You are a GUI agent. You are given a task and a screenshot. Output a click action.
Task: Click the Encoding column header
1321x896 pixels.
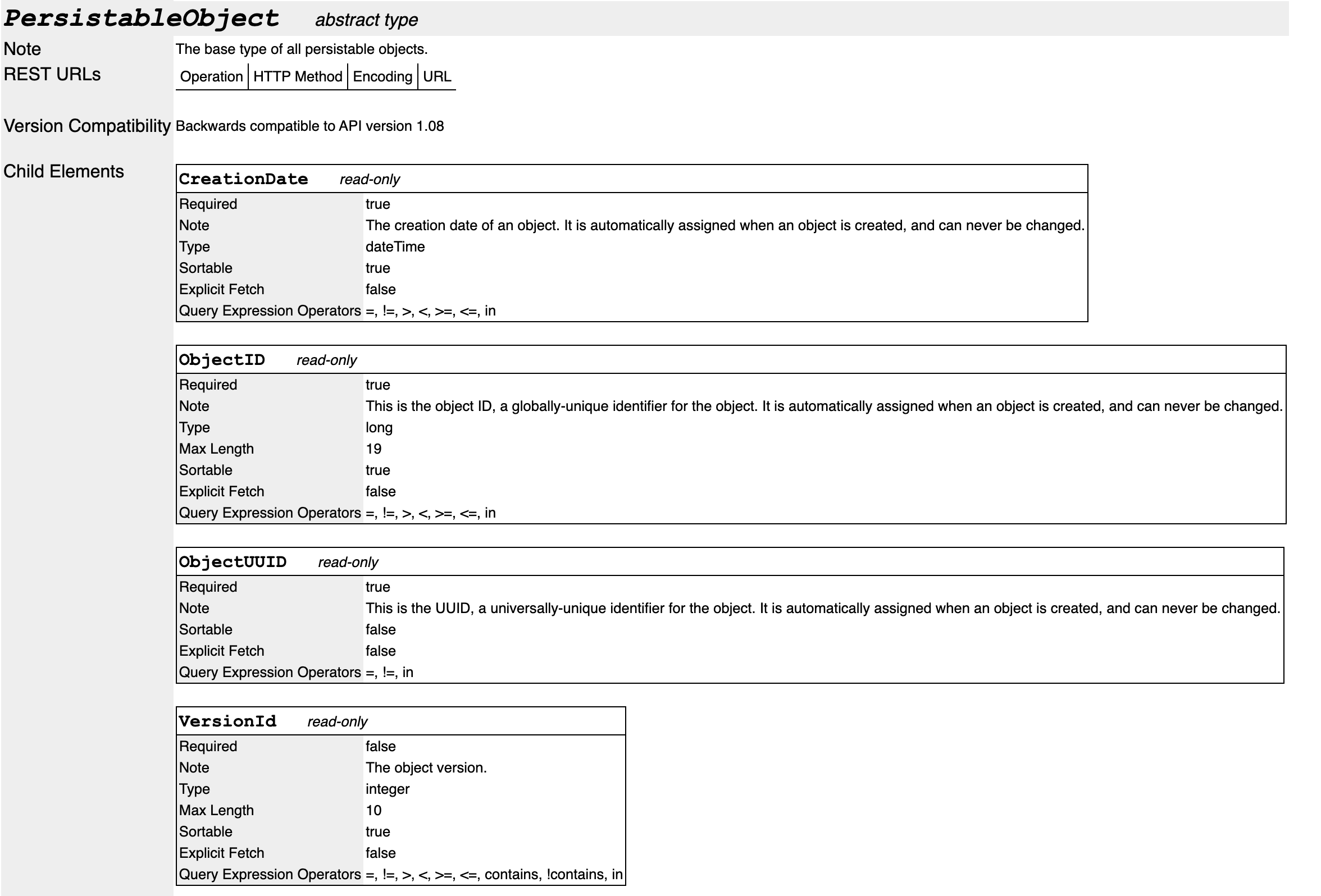(x=382, y=77)
